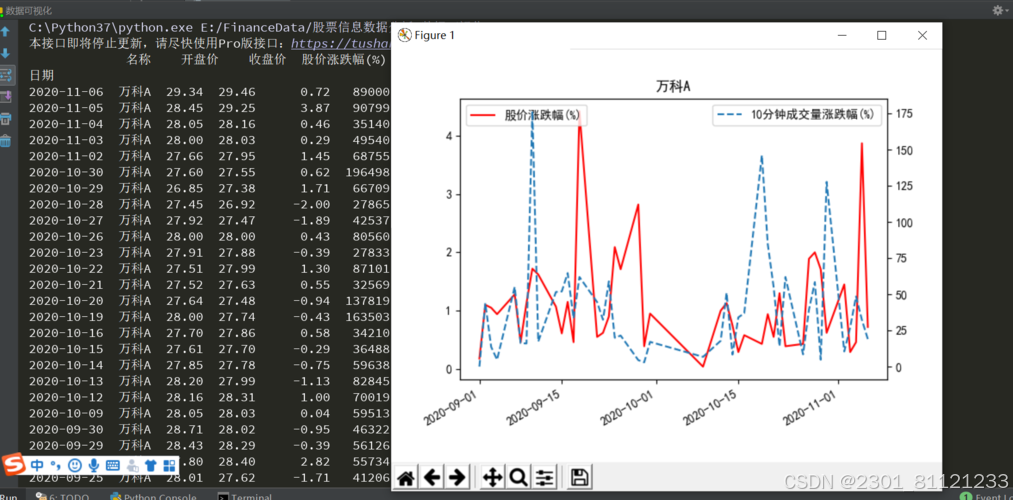Click the 万科A chart title
This screenshot has width=1013, height=500.
point(673,86)
